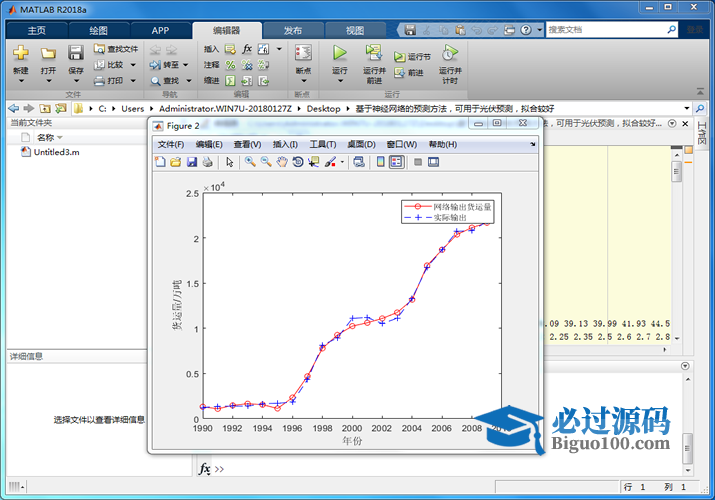Select the Data Cursor tool in Figure 2
Viewport: 715px width, 500px height.
[x=313, y=162]
